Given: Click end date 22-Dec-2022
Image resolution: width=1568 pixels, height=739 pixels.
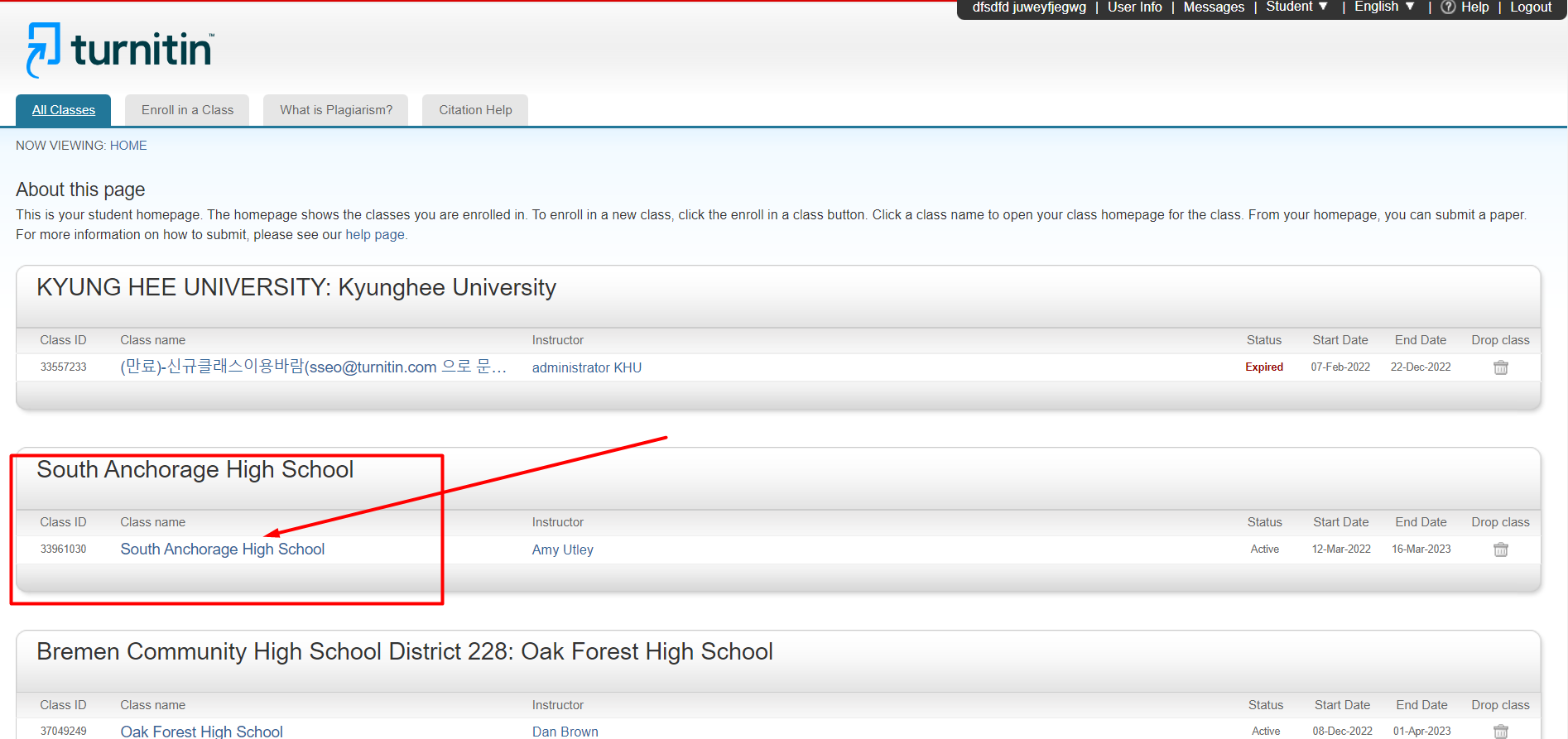Looking at the screenshot, I should (1421, 367).
